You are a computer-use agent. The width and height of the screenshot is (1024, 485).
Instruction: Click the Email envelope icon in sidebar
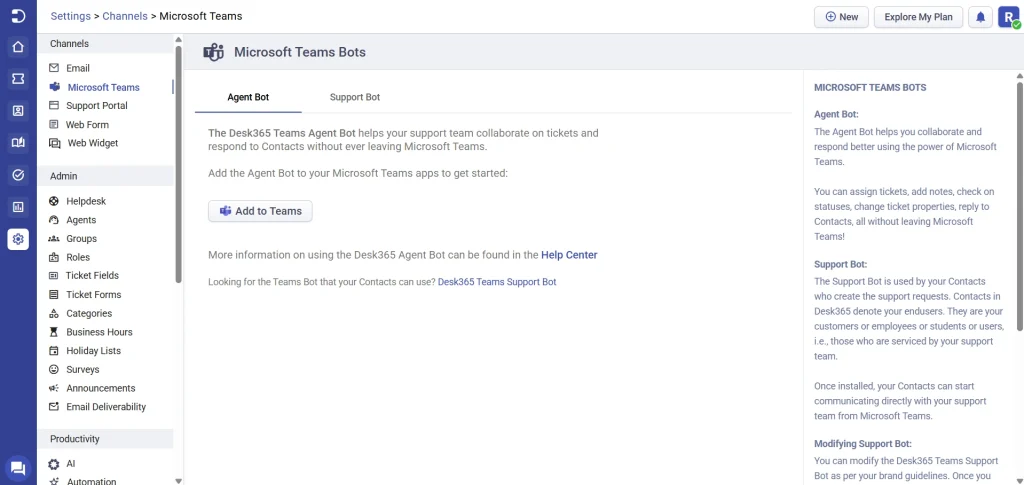pyautogui.click(x=54, y=68)
